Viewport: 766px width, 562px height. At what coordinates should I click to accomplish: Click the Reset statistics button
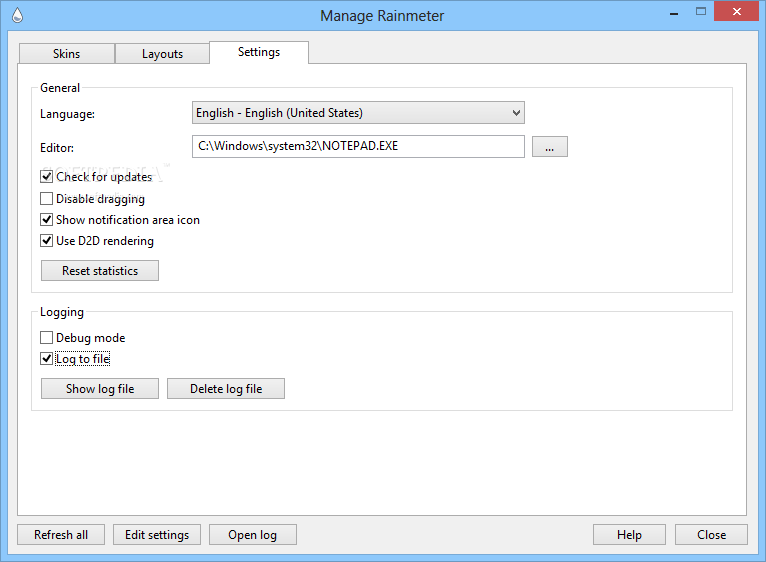click(x=100, y=271)
